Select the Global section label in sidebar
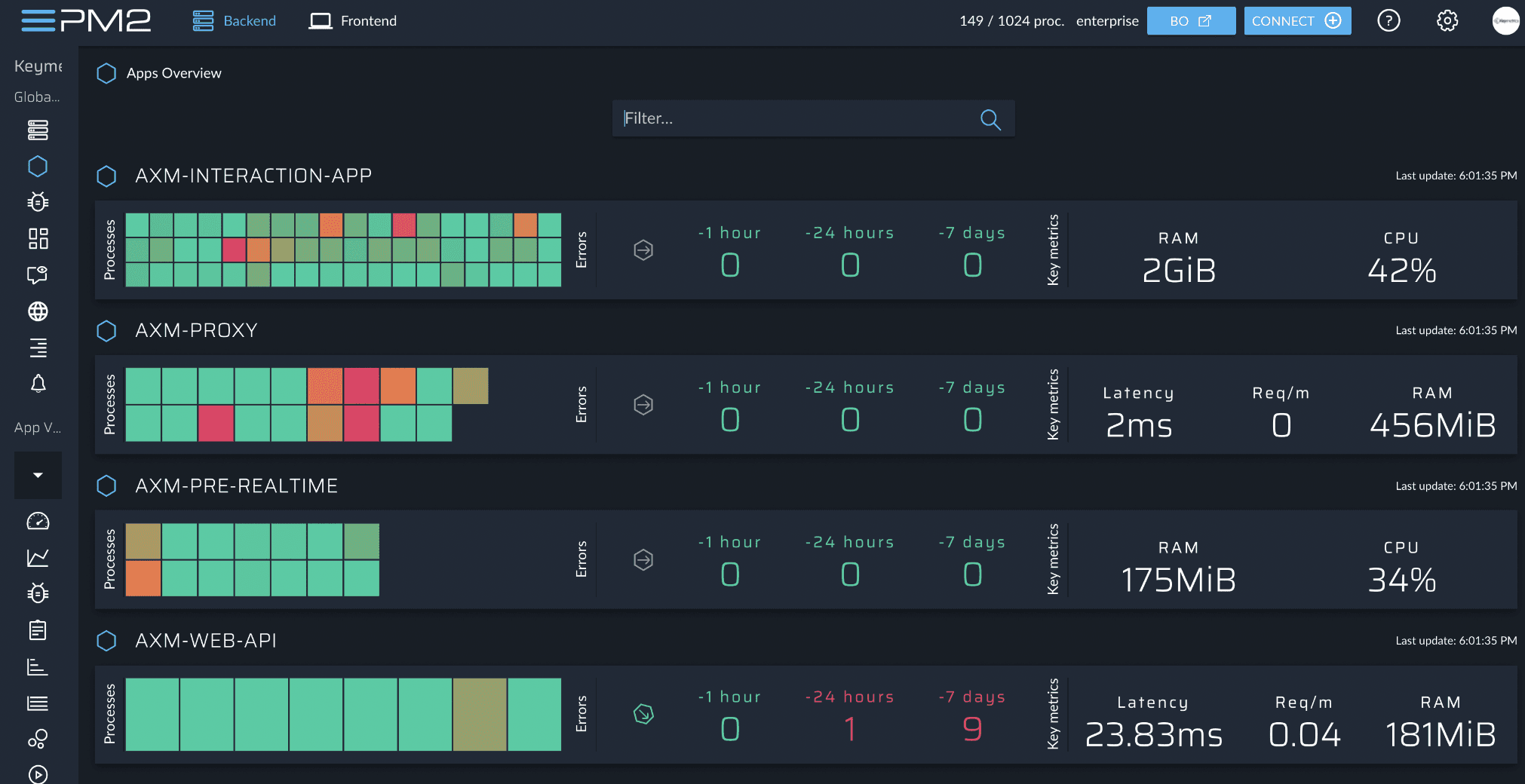 click(37, 97)
